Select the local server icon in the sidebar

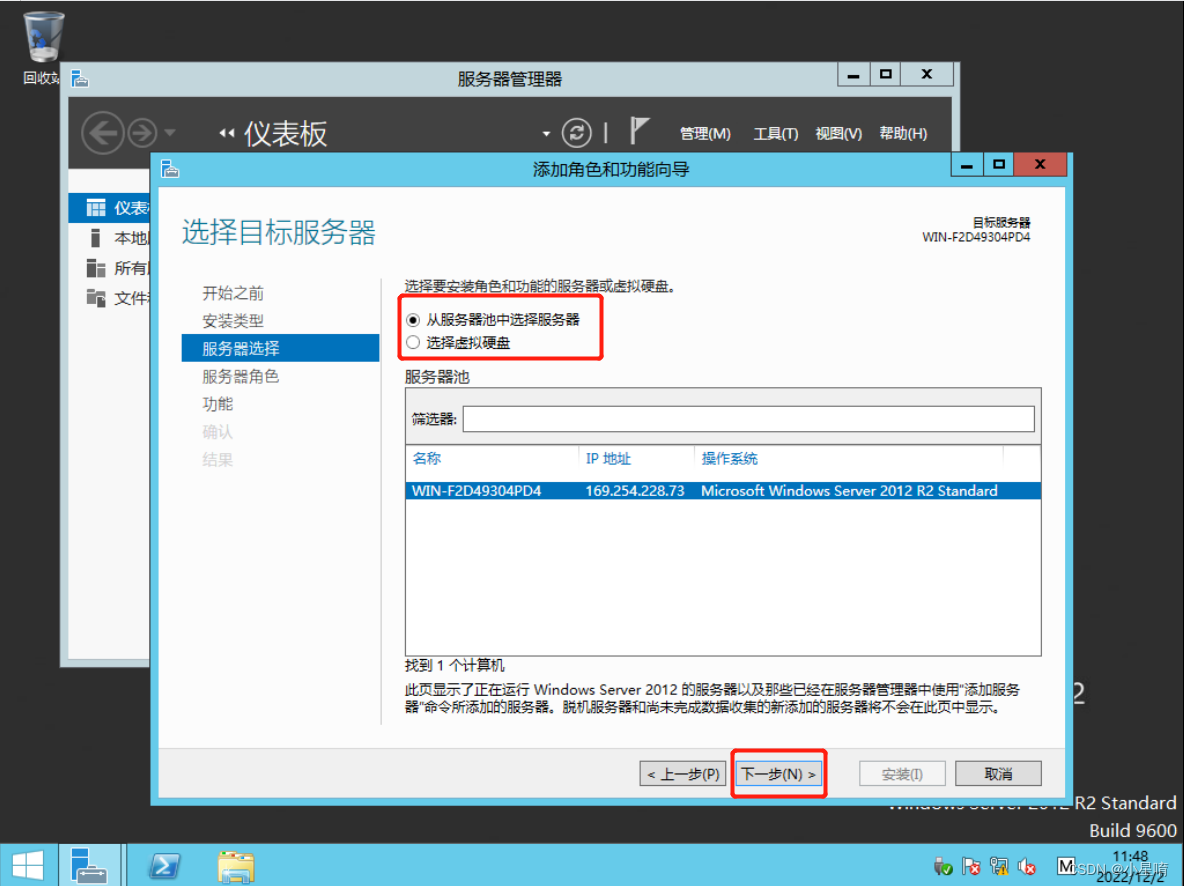[95, 238]
